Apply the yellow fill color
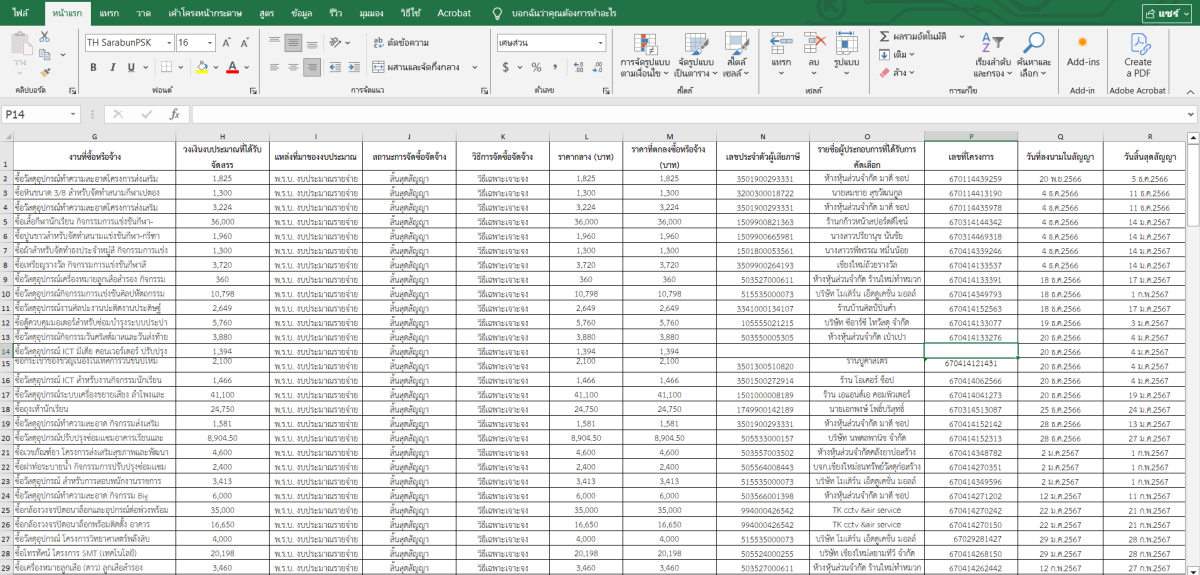 tap(202, 67)
